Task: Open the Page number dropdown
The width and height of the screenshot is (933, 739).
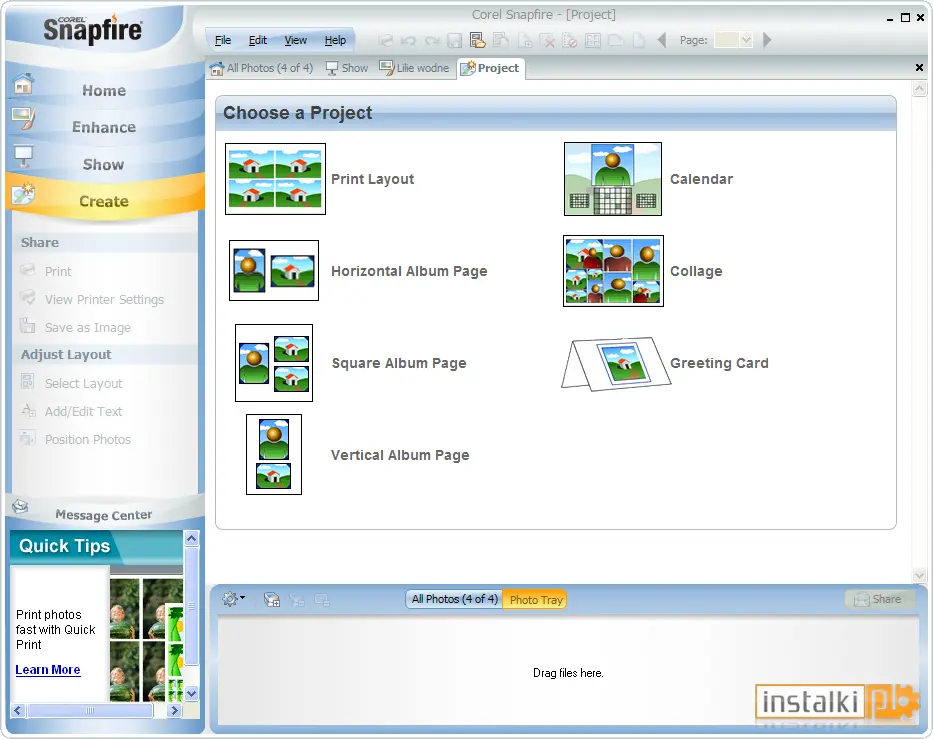Action: (x=746, y=40)
